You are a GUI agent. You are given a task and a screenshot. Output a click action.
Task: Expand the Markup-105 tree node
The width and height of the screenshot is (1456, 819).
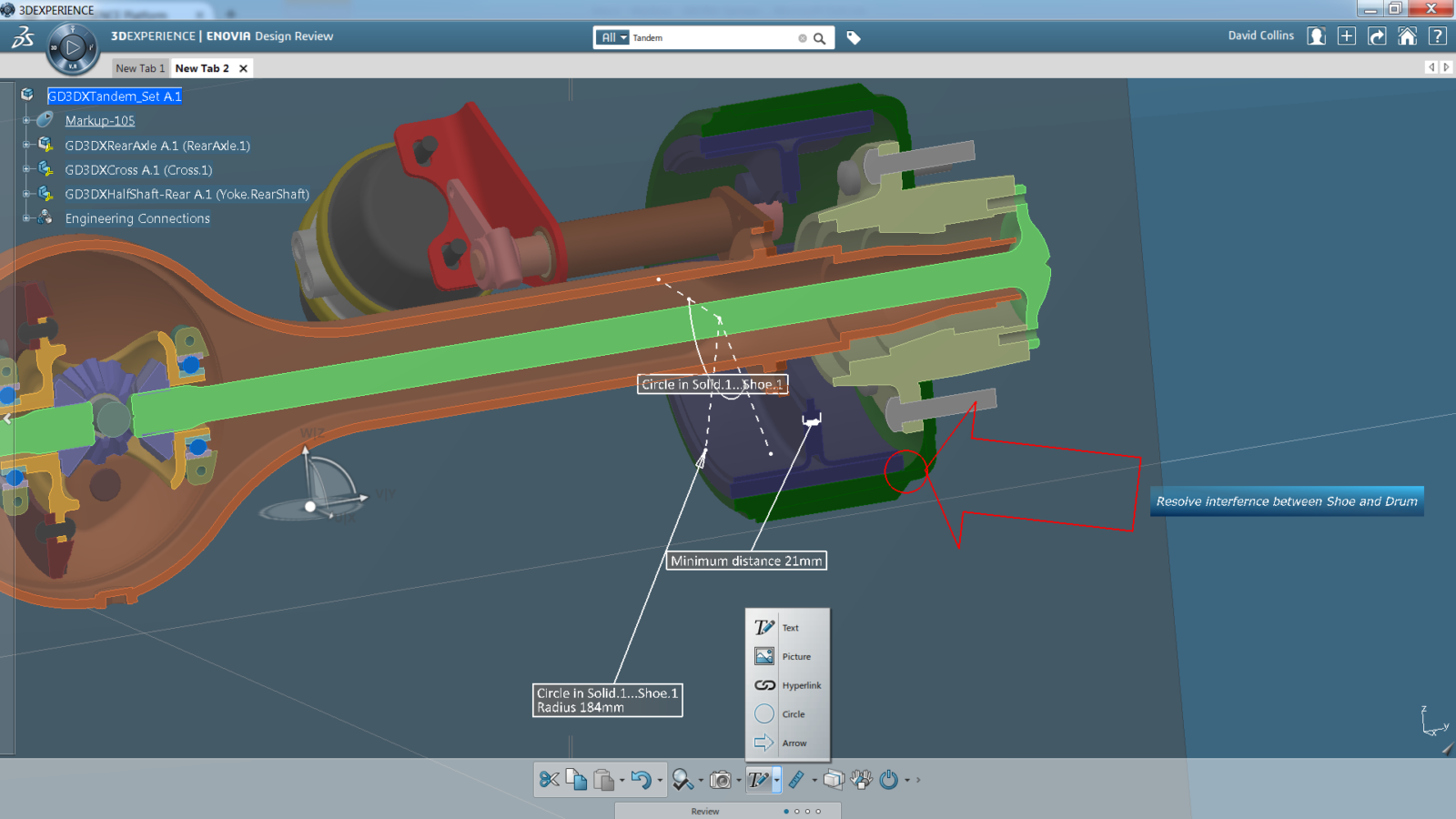[x=26, y=120]
